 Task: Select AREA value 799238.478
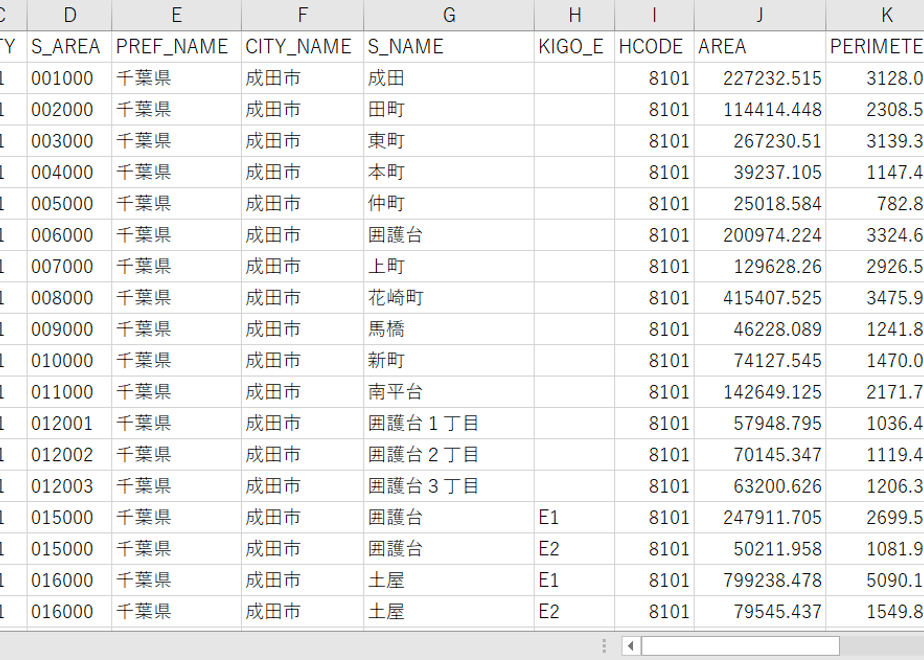point(760,580)
